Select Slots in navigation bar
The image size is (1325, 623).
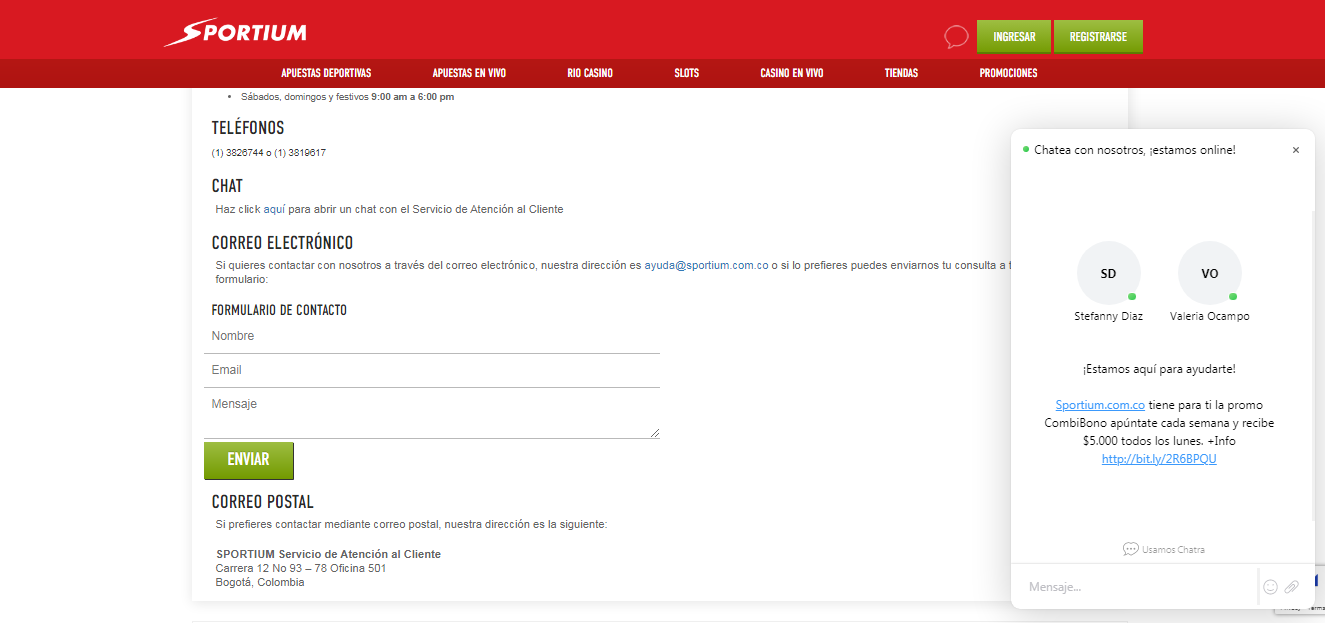[x=687, y=73]
